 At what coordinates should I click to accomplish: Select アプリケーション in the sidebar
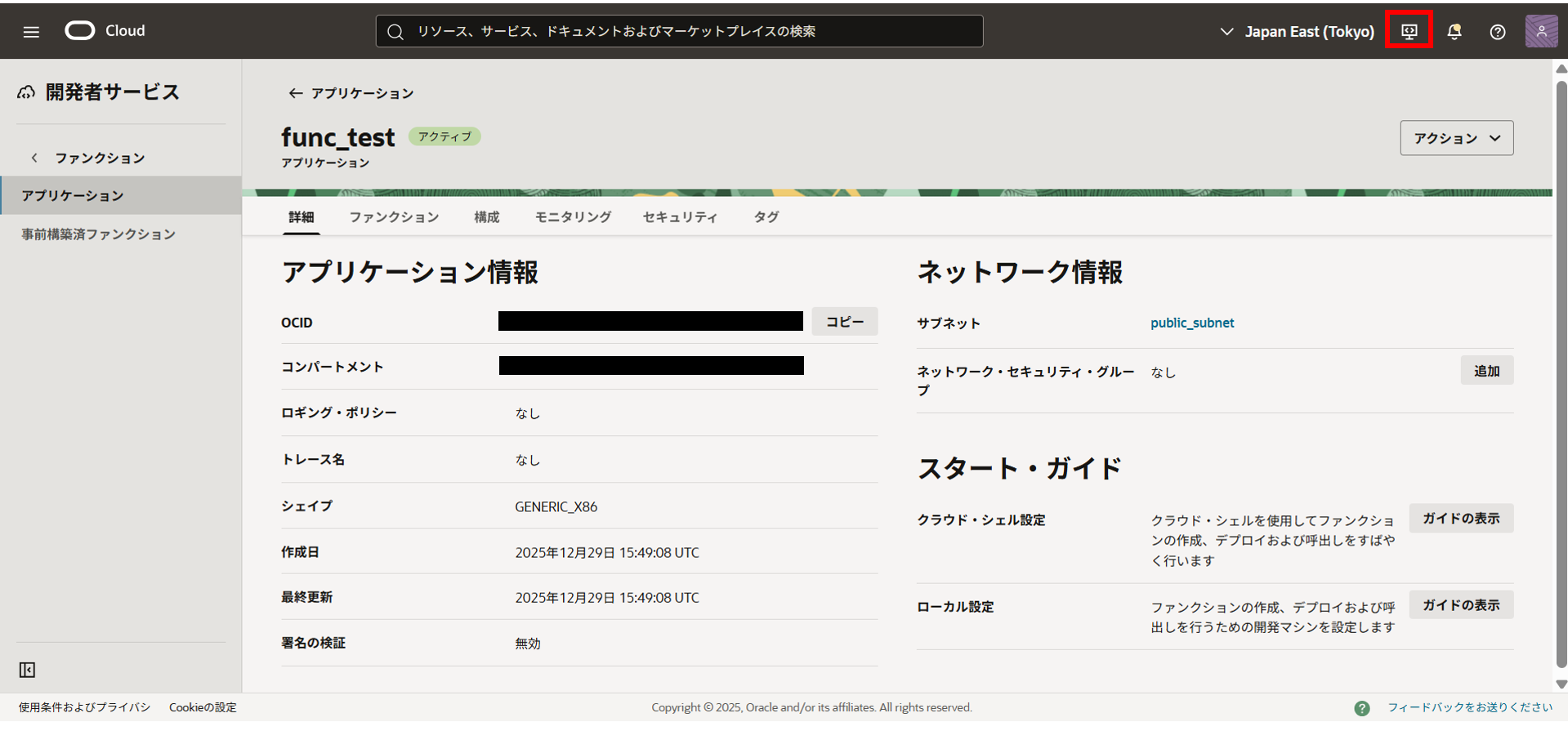(x=121, y=195)
